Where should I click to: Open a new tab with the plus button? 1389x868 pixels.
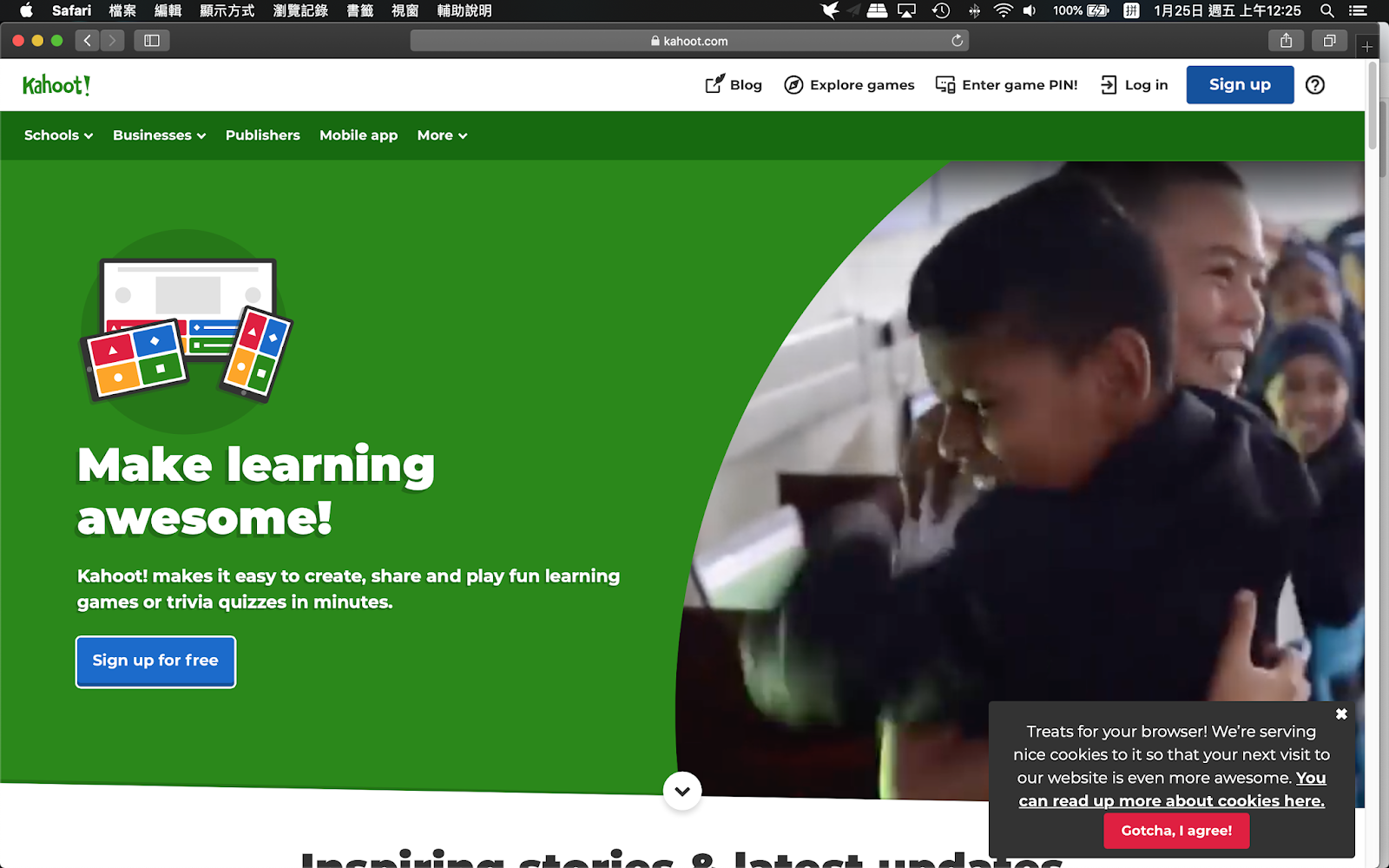pos(1367,47)
